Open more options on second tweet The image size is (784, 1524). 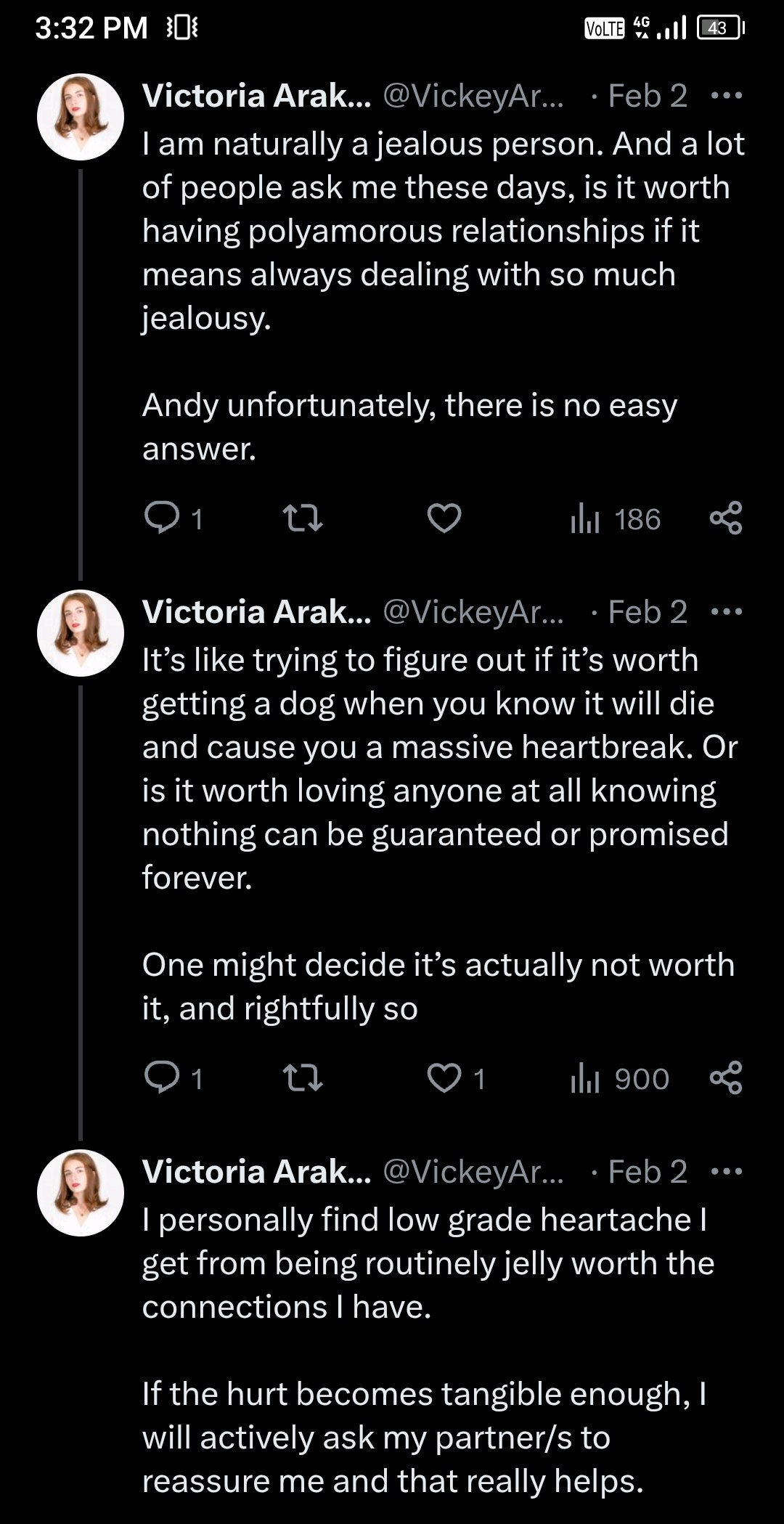click(727, 612)
